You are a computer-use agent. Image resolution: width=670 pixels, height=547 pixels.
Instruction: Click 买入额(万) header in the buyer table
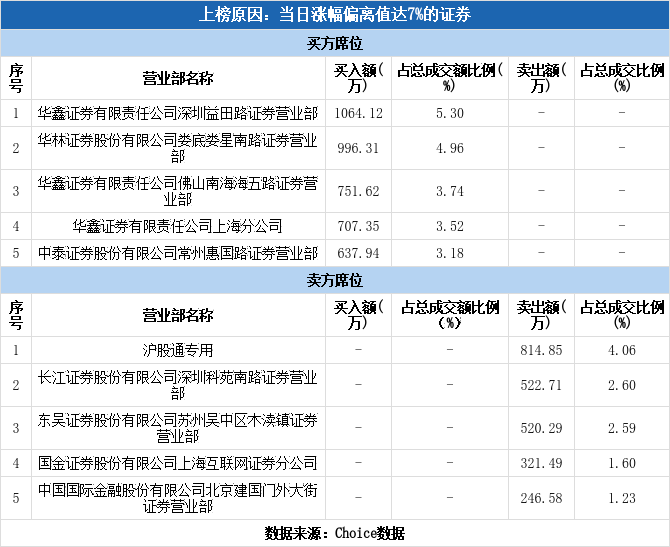tap(359, 78)
